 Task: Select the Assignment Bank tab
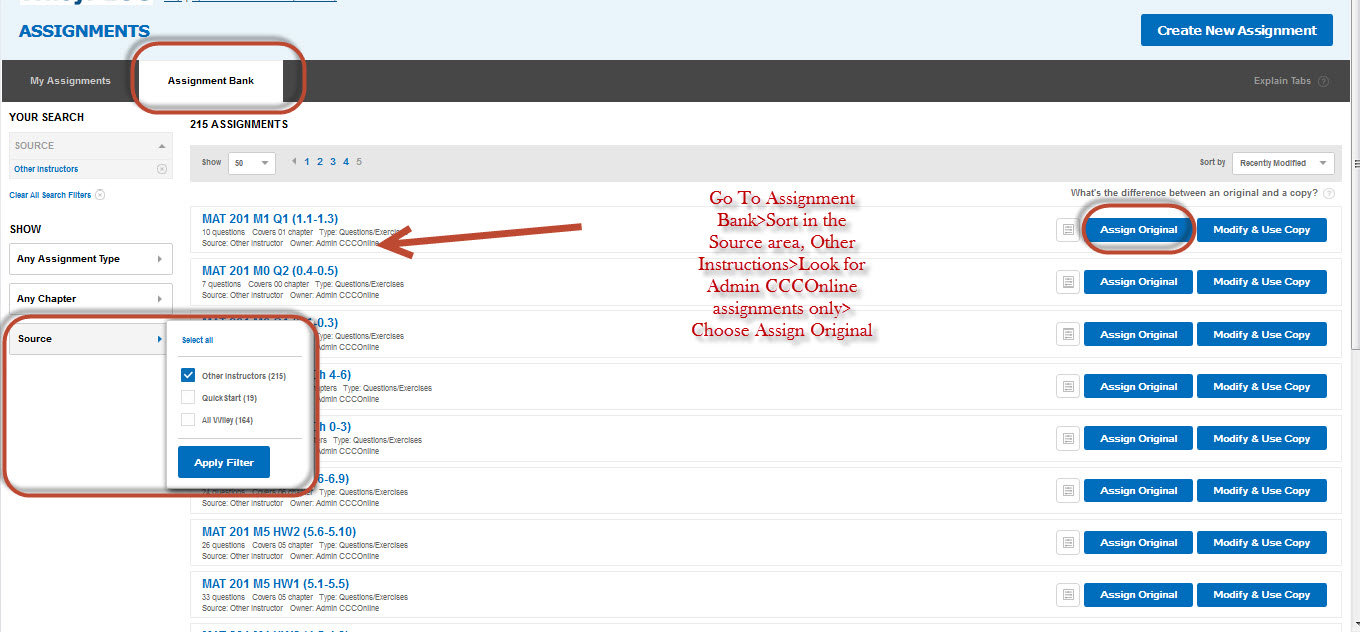(211, 81)
